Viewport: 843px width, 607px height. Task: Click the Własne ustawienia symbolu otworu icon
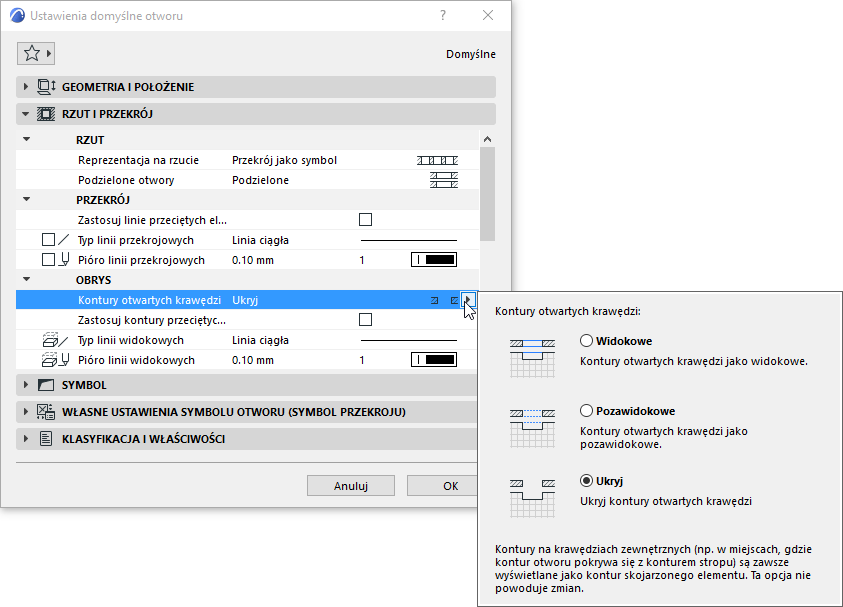click(x=46, y=412)
